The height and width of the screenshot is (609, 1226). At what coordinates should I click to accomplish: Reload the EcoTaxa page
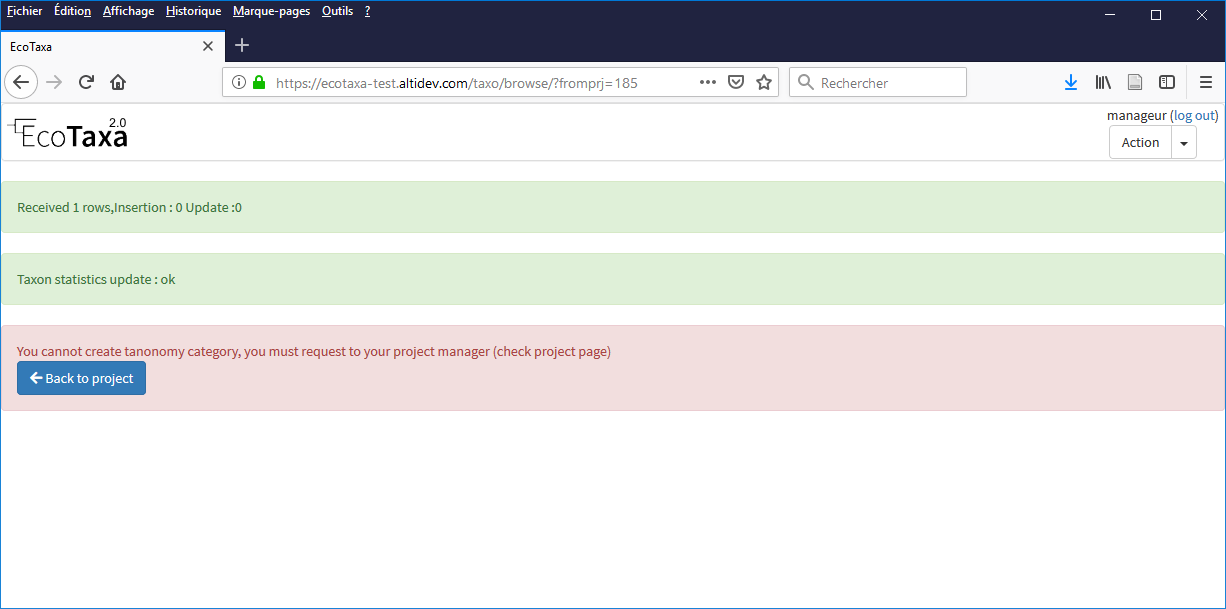[x=86, y=82]
